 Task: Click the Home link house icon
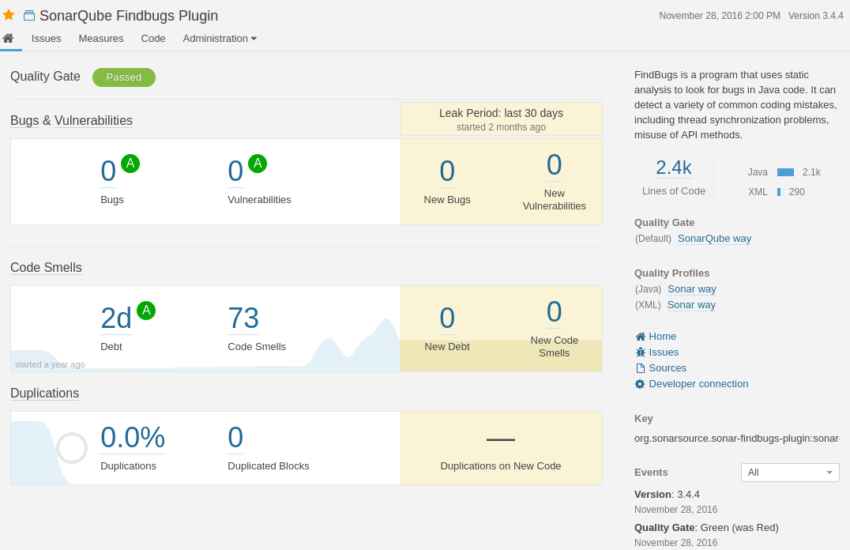(x=640, y=337)
